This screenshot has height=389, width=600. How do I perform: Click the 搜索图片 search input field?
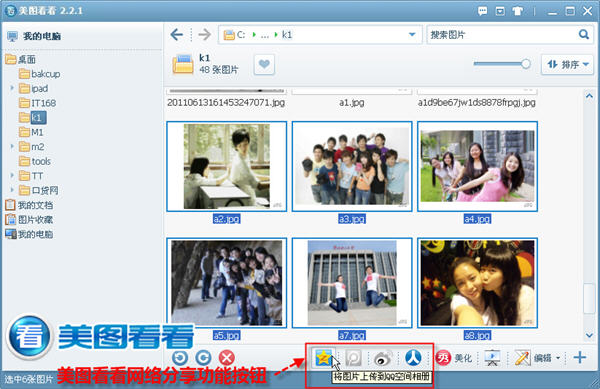point(502,35)
